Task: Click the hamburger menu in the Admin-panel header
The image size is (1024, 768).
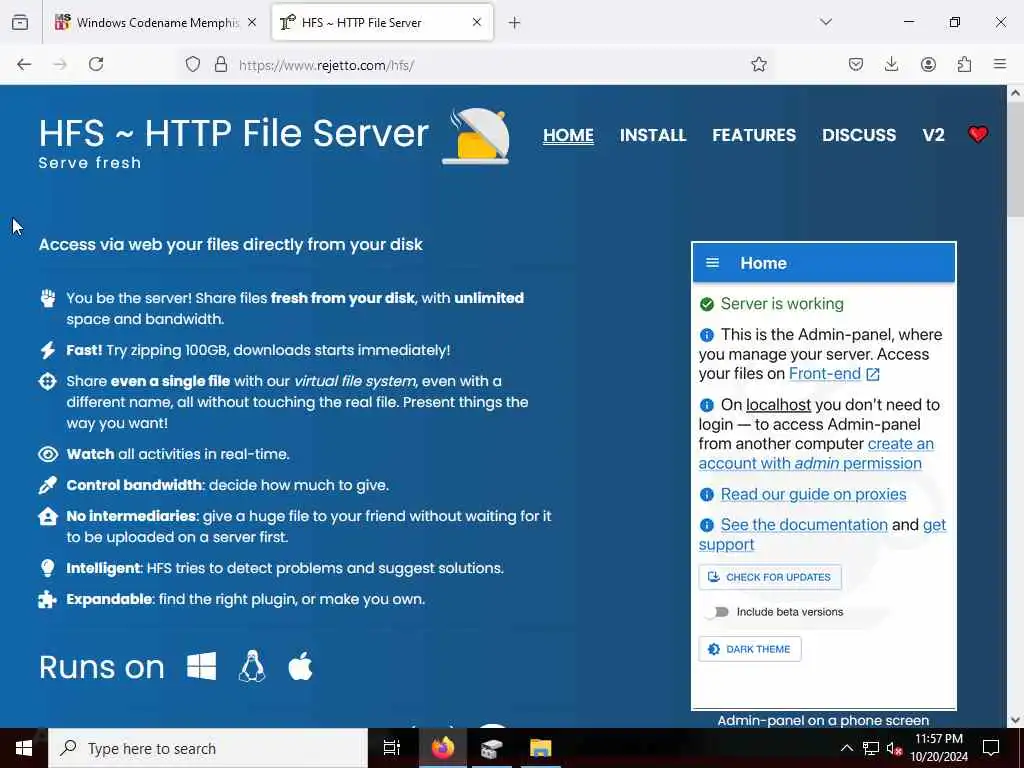Action: pyautogui.click(x=712, y=263)
